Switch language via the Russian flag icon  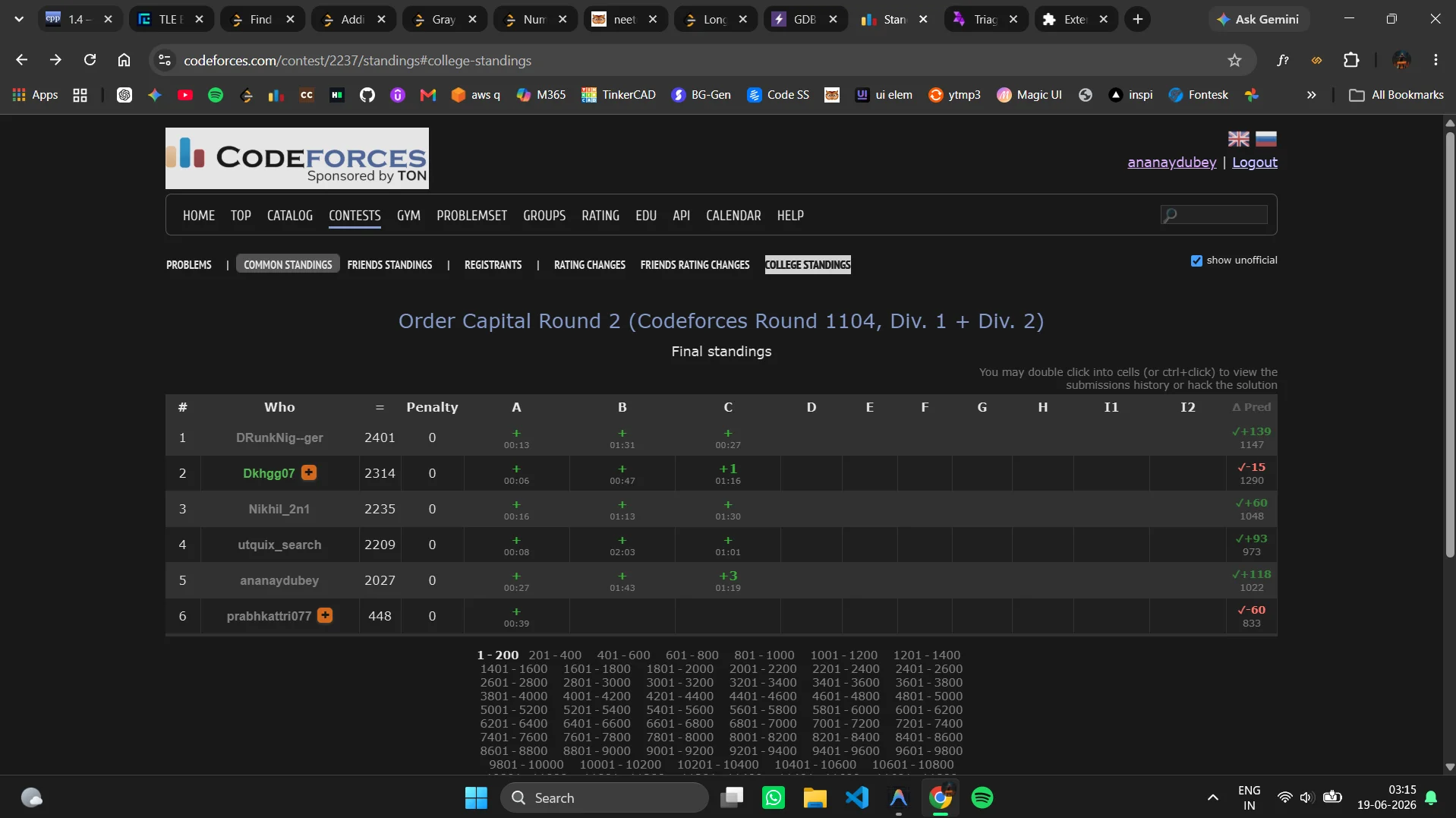click(1266, 139)
